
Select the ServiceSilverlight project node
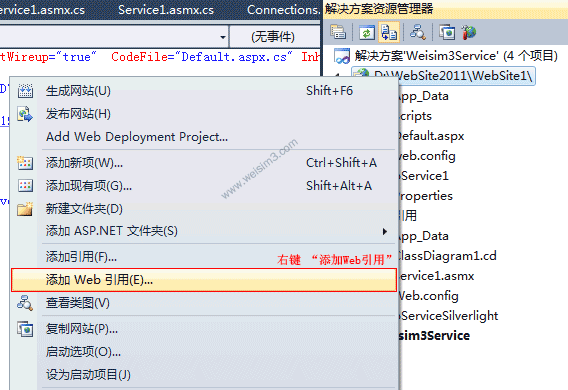pyautogui.click(x=449, y=316)
